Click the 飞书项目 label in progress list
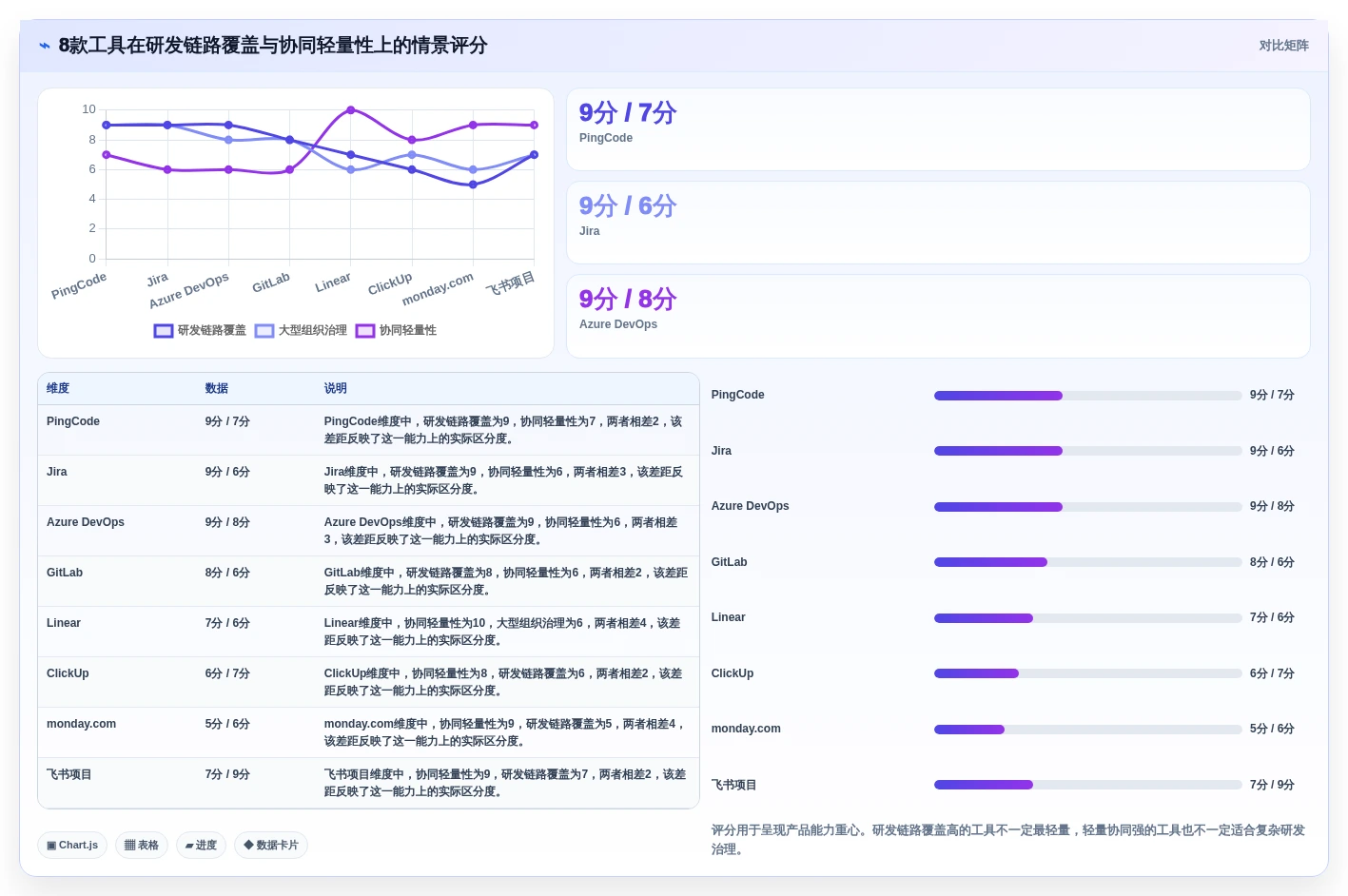The image size is (1348, 896). coord(734,785)
